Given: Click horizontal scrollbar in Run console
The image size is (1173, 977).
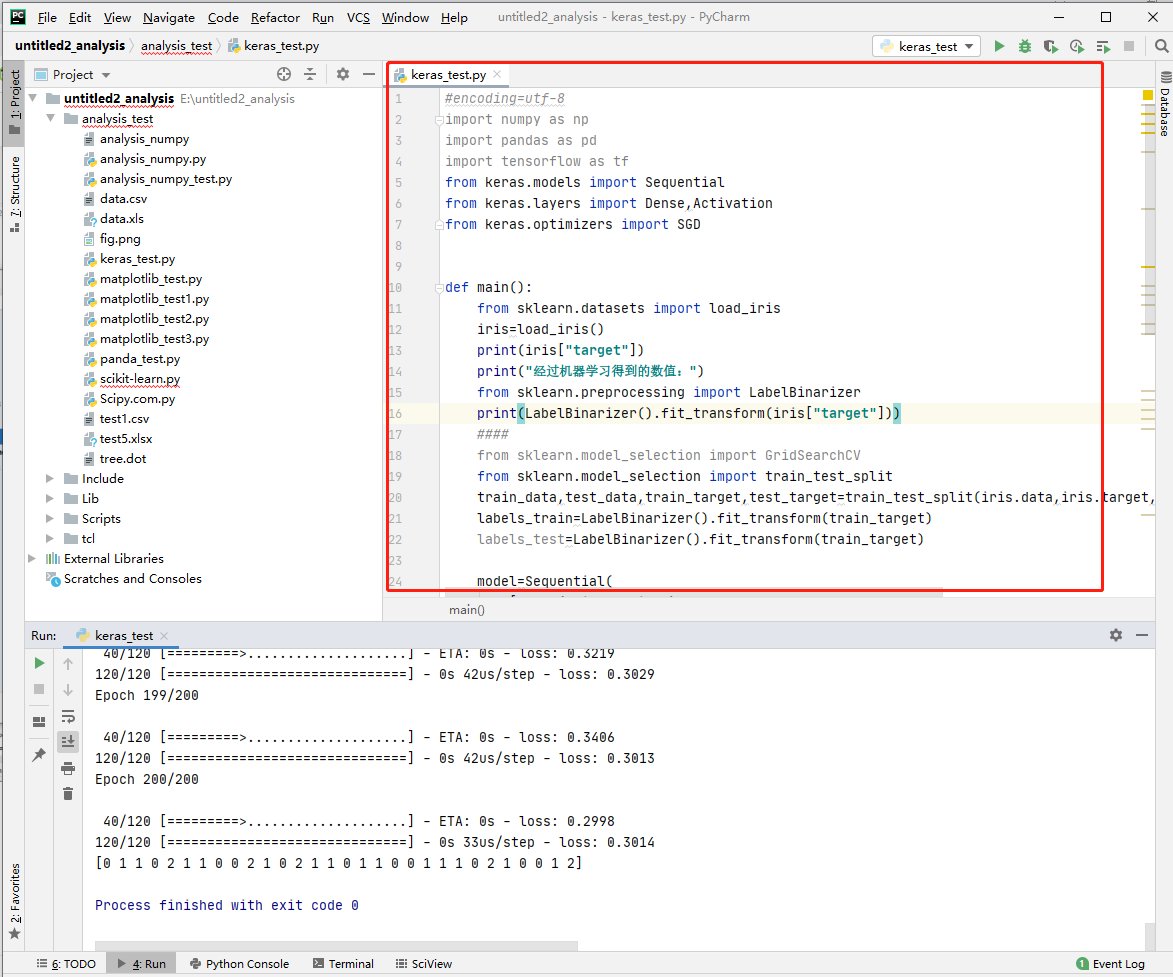Looking at the screenshot, I should pyautogui.click(x=337, y=946).
